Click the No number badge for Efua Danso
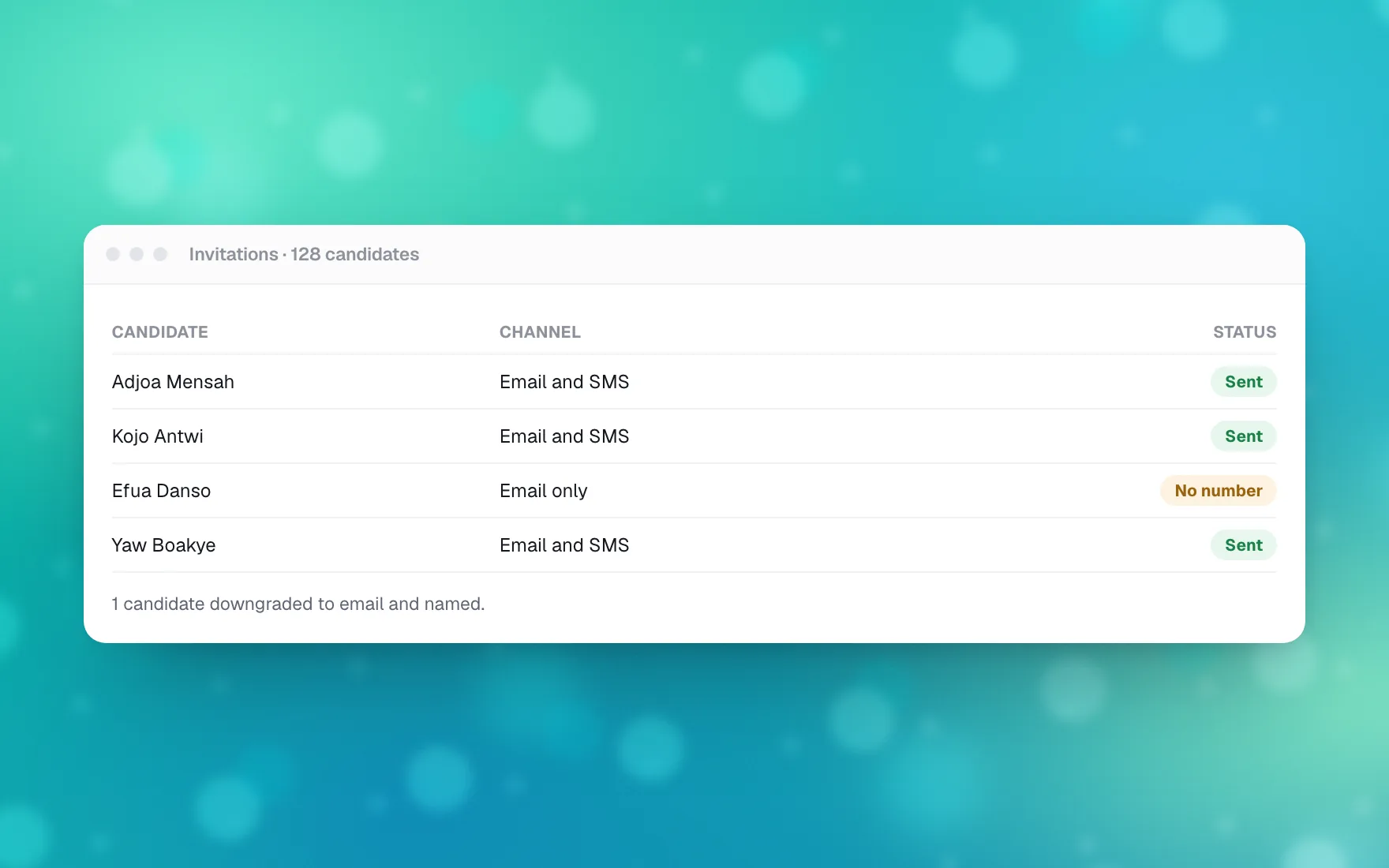The height and width of the screenshot is (868, 1389). (1219, 491)
